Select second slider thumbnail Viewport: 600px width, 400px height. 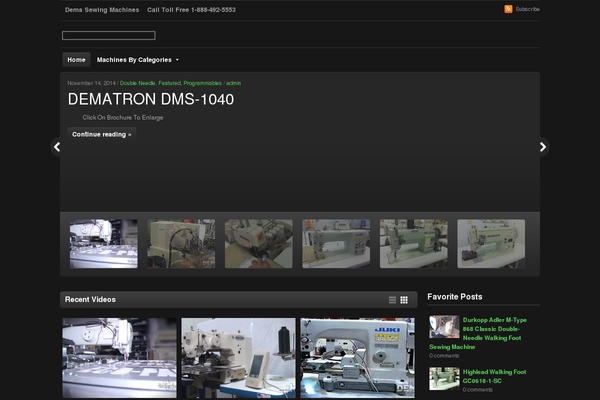[181, 244]
